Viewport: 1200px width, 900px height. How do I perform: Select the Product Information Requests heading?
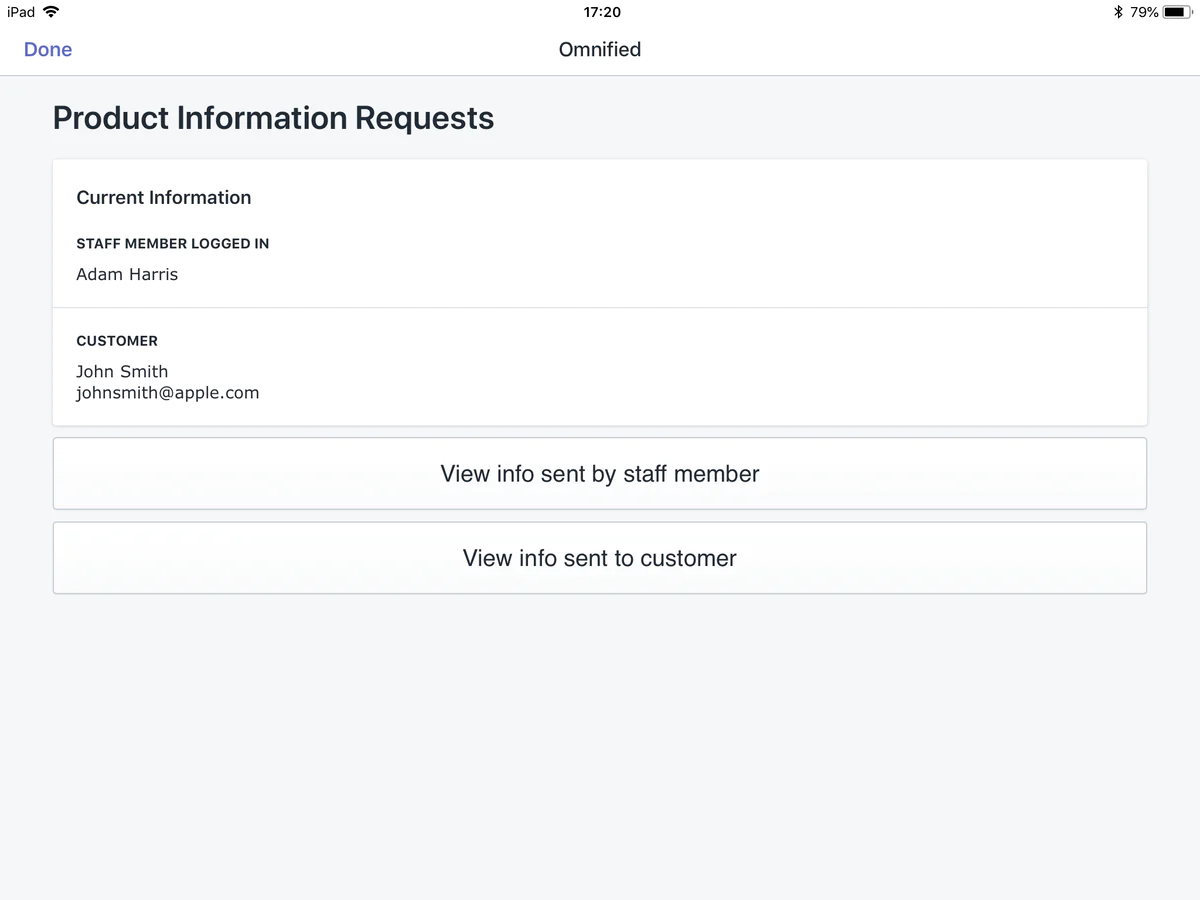pyautogui.click(x=273, y=118)
